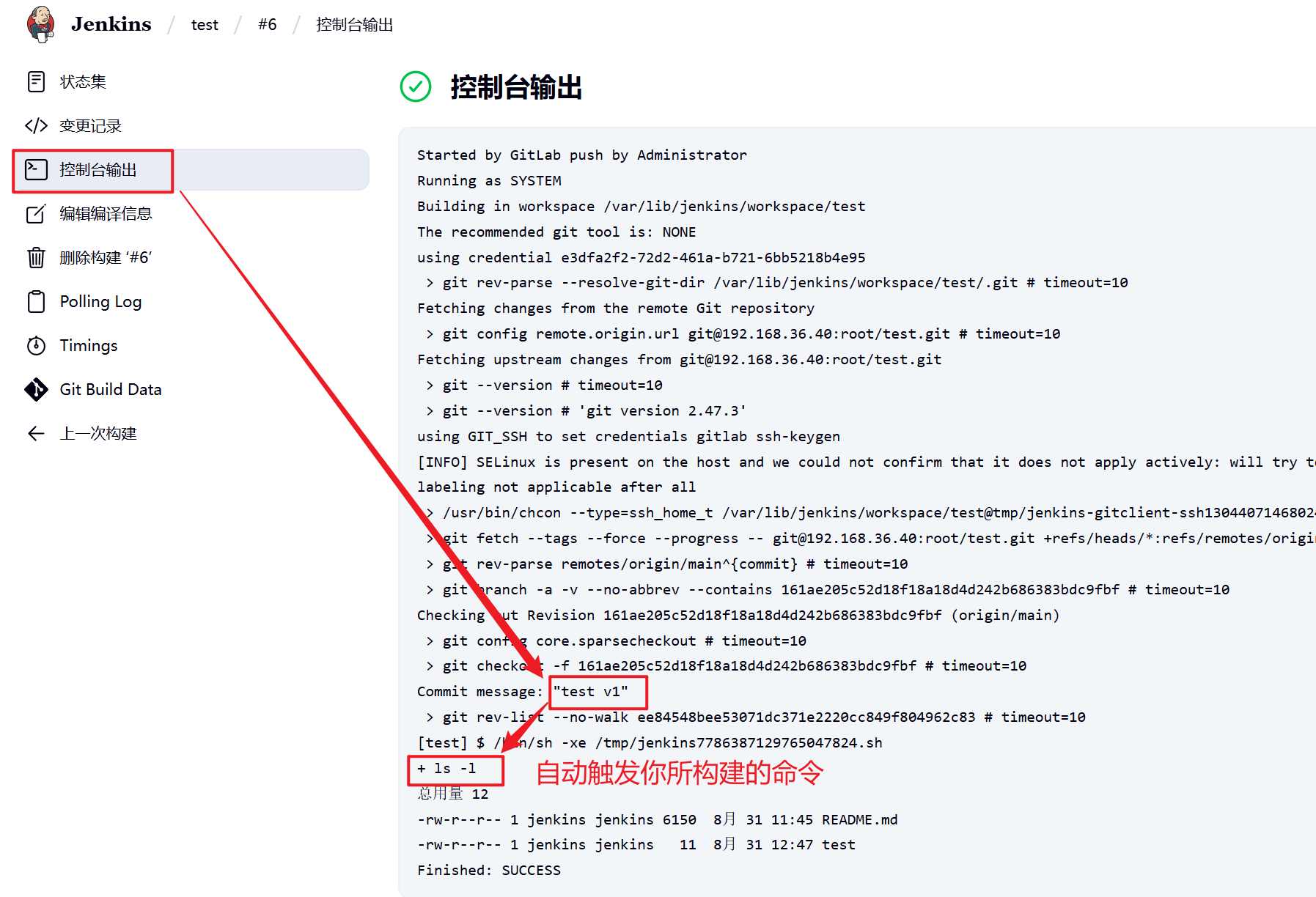Click the Polling Log clipboard icon
This screenshot has height=897, width=1316.
36,301
